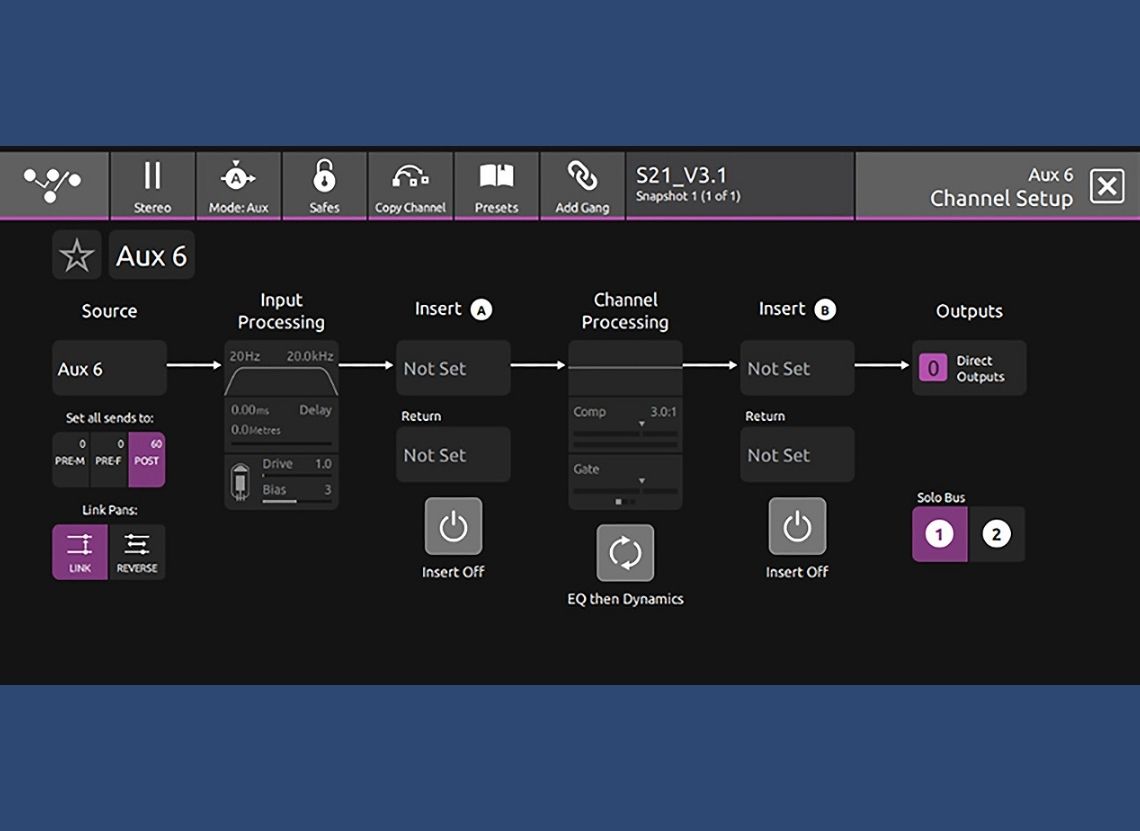1140x831 pixels.
Task: Click the signal routing icon at top-left
Action: (53, 185)
